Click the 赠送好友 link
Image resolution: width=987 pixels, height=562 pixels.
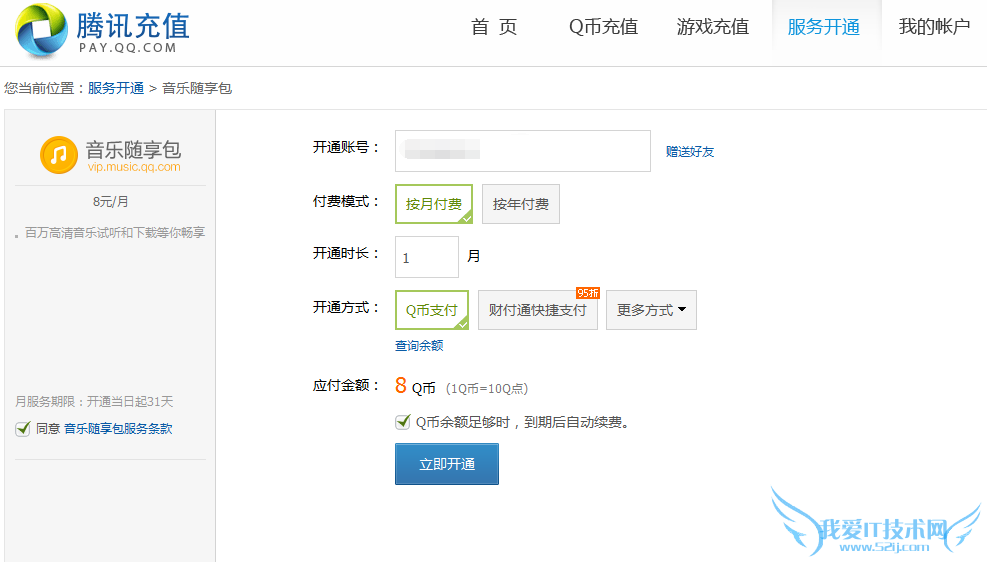click(x=690, y=152)
